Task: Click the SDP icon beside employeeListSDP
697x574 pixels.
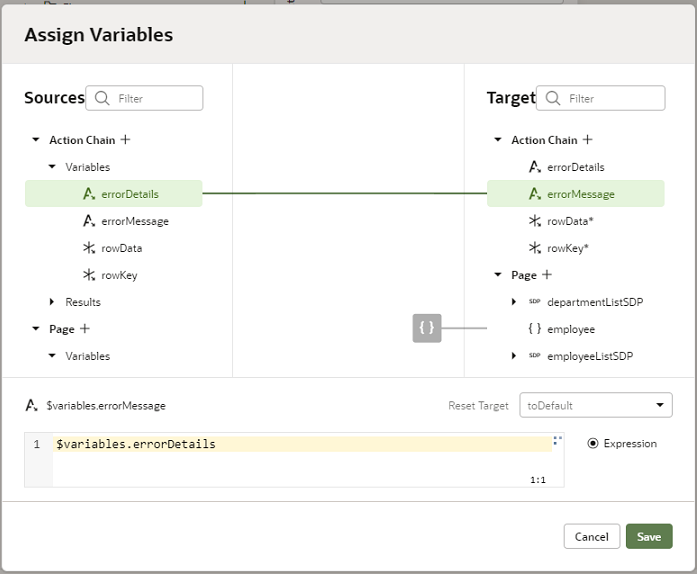Action: [535, 355]
